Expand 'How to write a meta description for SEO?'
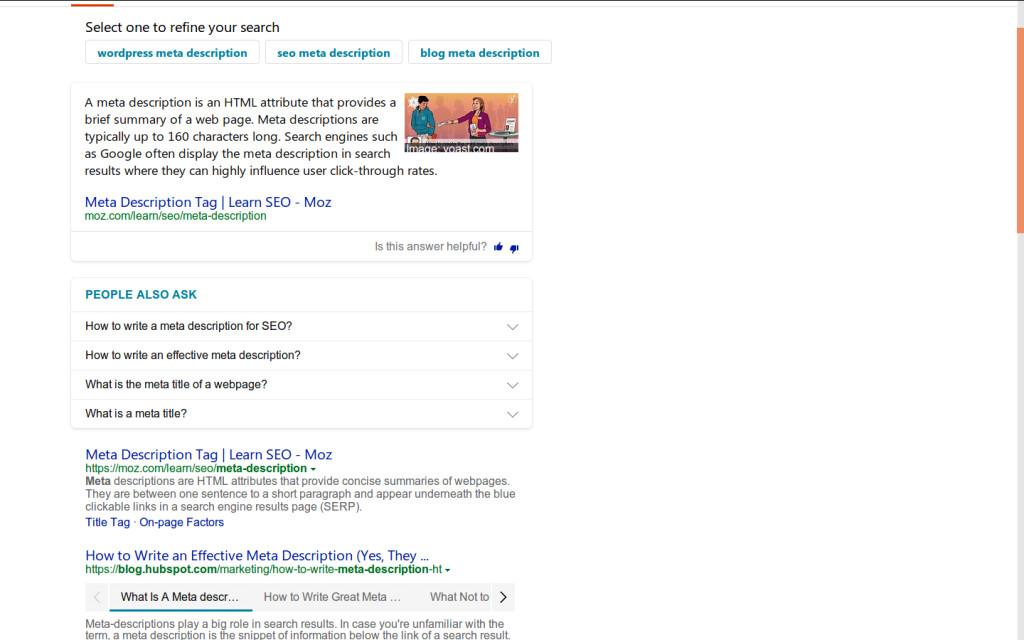The image size is (1024, 640). 512,327
